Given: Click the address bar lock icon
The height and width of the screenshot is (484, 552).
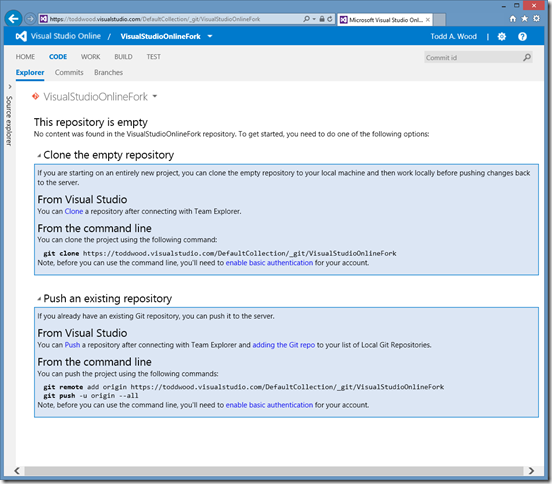Looking at the screenshot, I should (322, 19).
